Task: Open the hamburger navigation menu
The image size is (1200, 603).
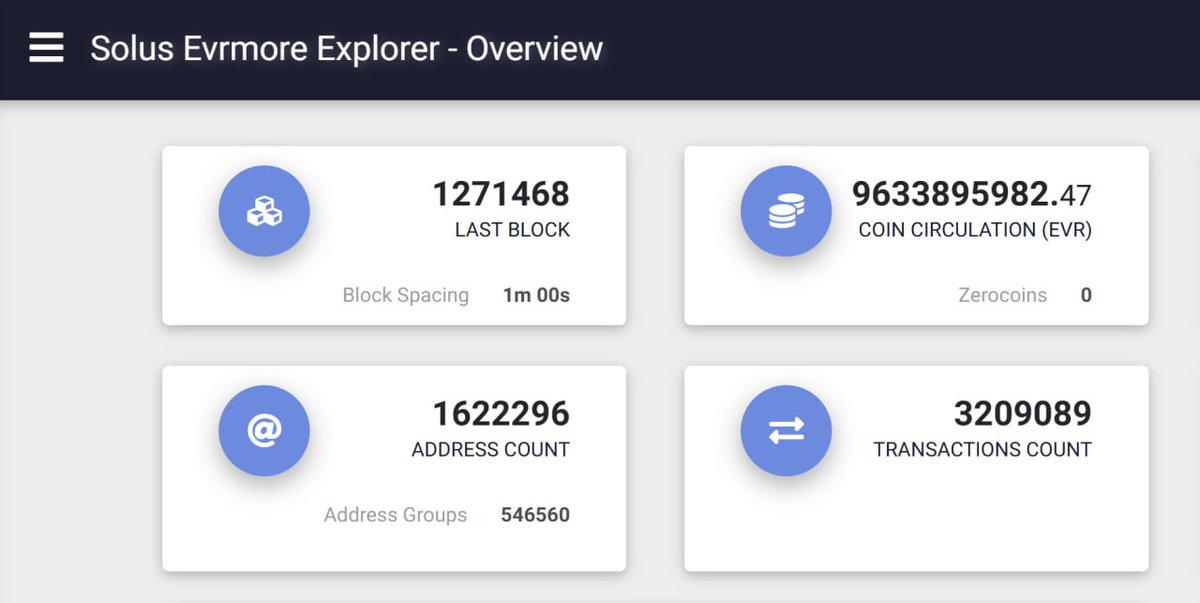Action: [x=45, y=49]
